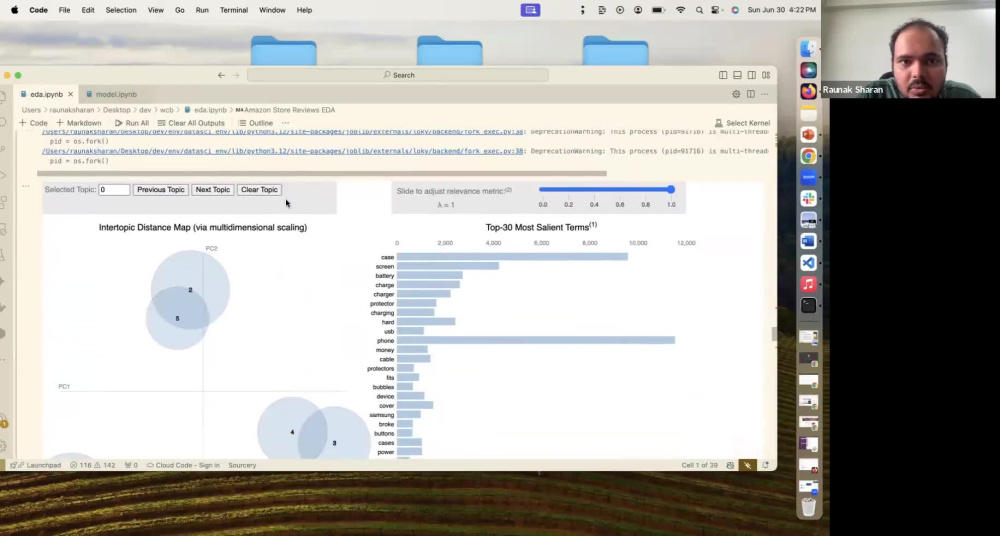Open Finder from the dock
This screenshot has height=536, width=1000.
click(808, 48)
